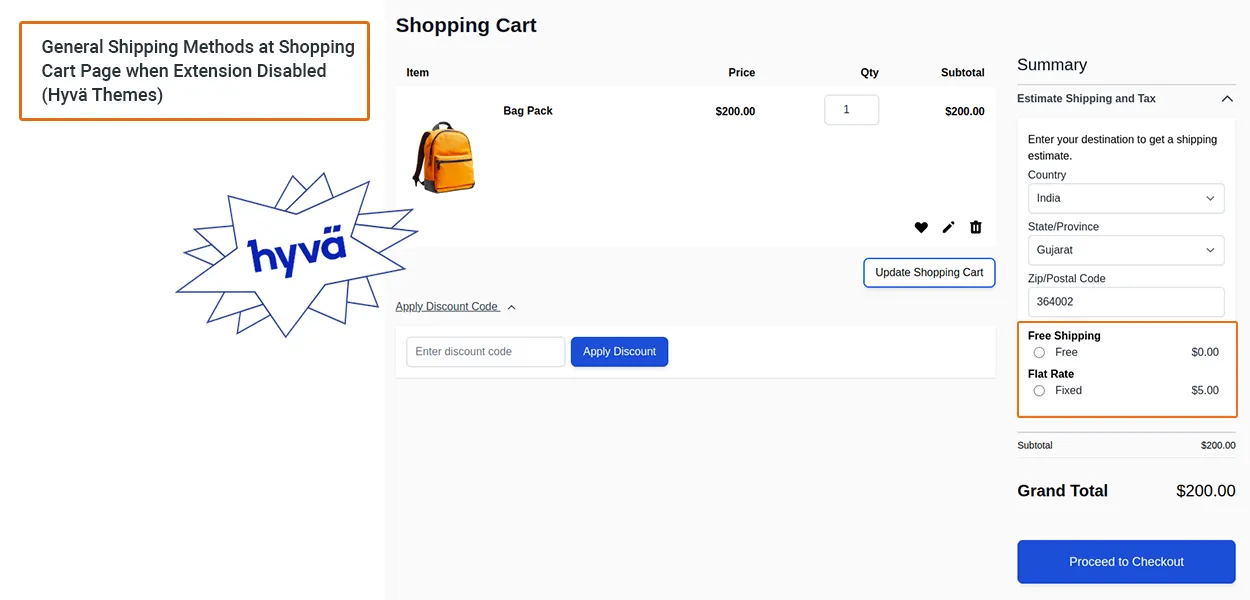The width and height of the screenshot is (1250, 600).
Task: Collapse the Estimate Shipping and Tax section
Action: [x=1227, y=99]
